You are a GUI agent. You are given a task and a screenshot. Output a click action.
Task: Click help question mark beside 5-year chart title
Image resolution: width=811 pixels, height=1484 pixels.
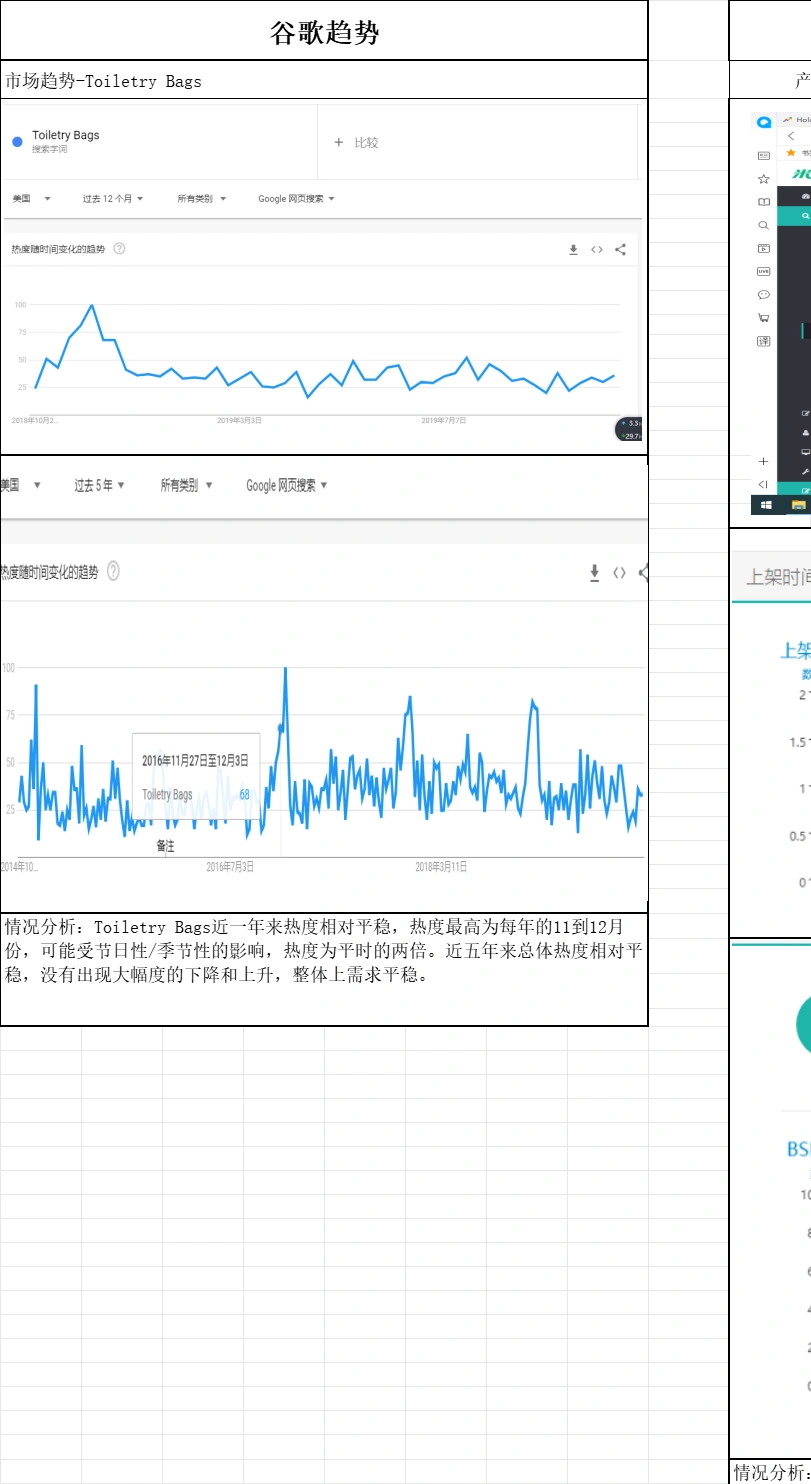click(113, 571)
